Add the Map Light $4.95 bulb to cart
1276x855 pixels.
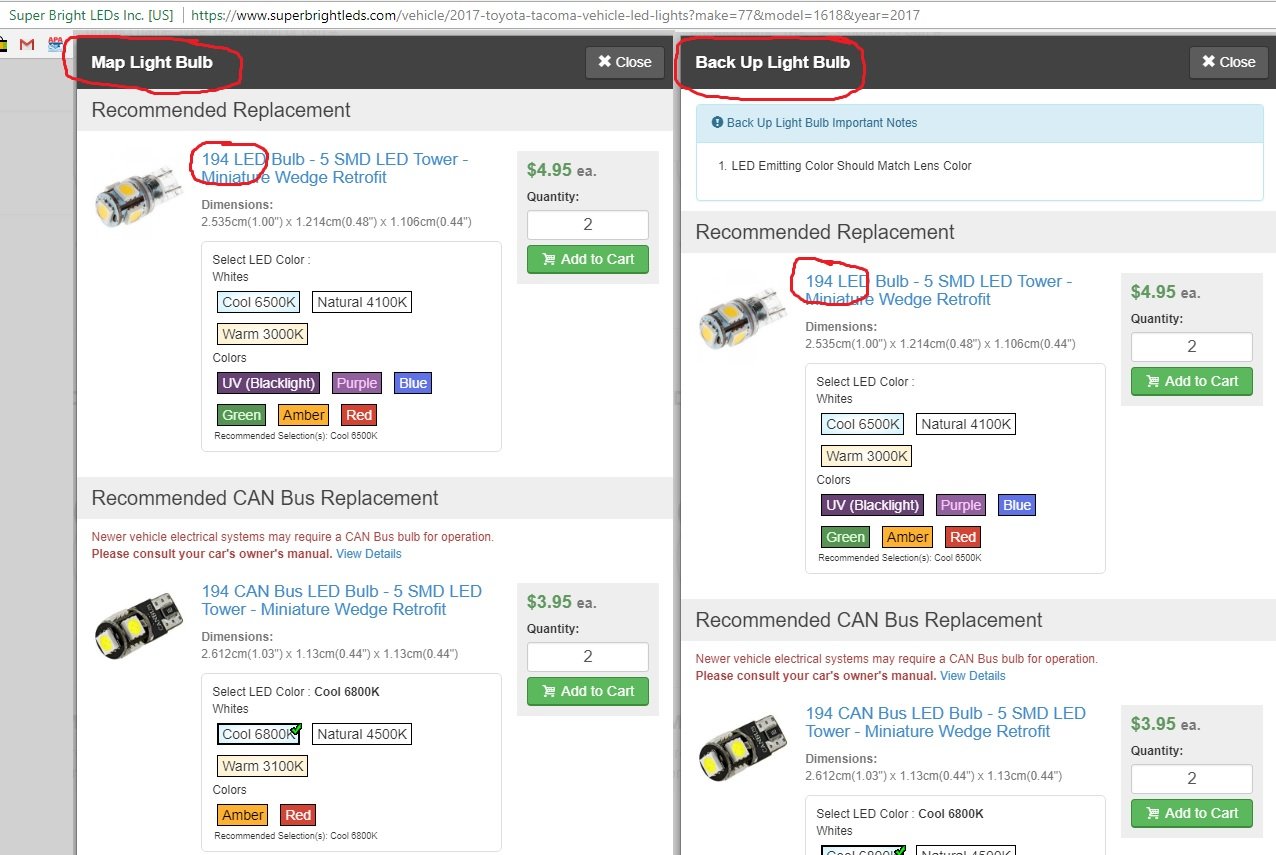pos(588,259)
